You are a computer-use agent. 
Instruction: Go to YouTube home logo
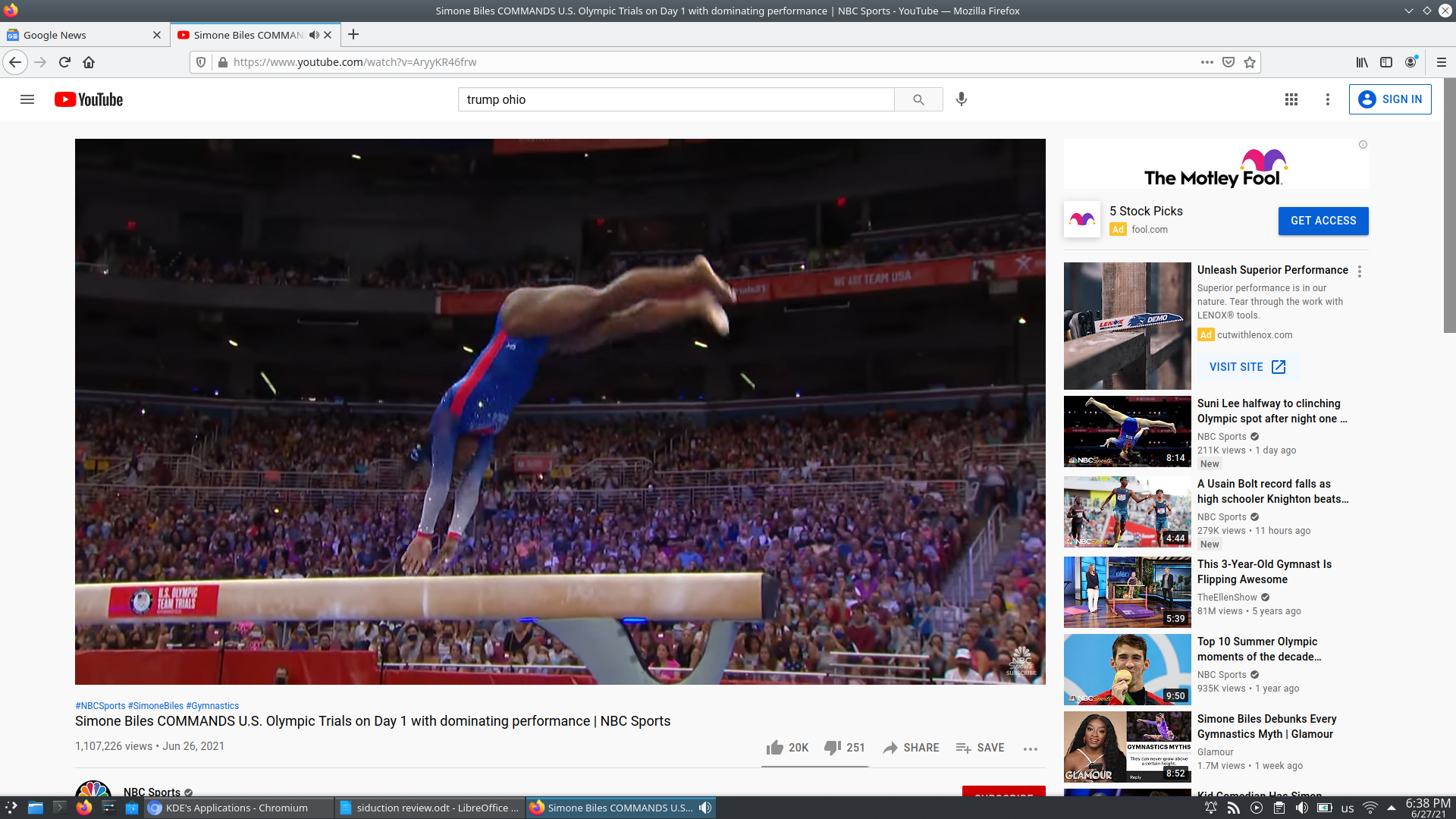click(x=89, y=99)
